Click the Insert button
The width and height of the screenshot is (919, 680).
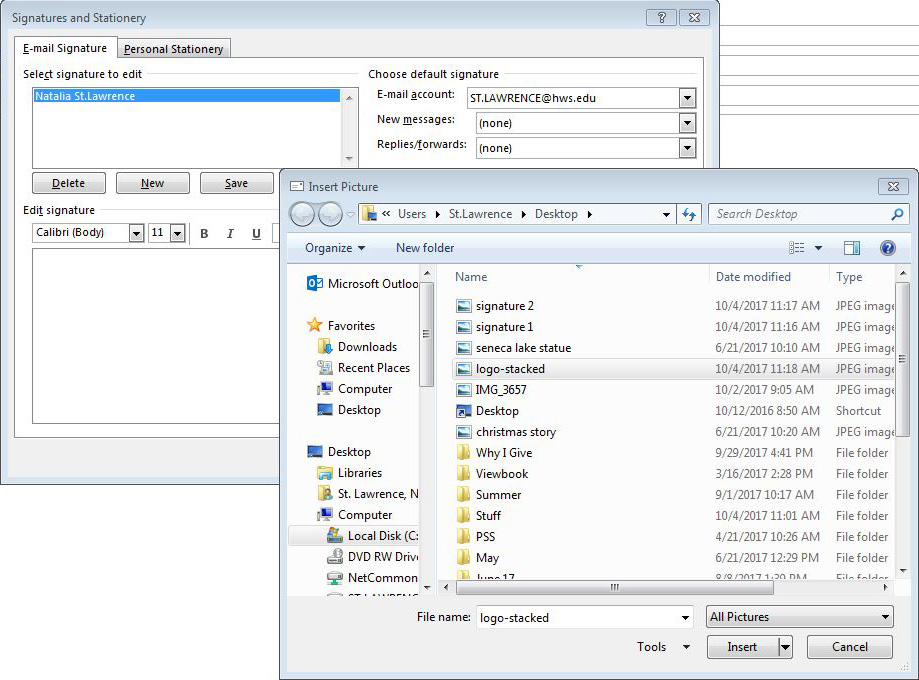click(x=743, y=647)
